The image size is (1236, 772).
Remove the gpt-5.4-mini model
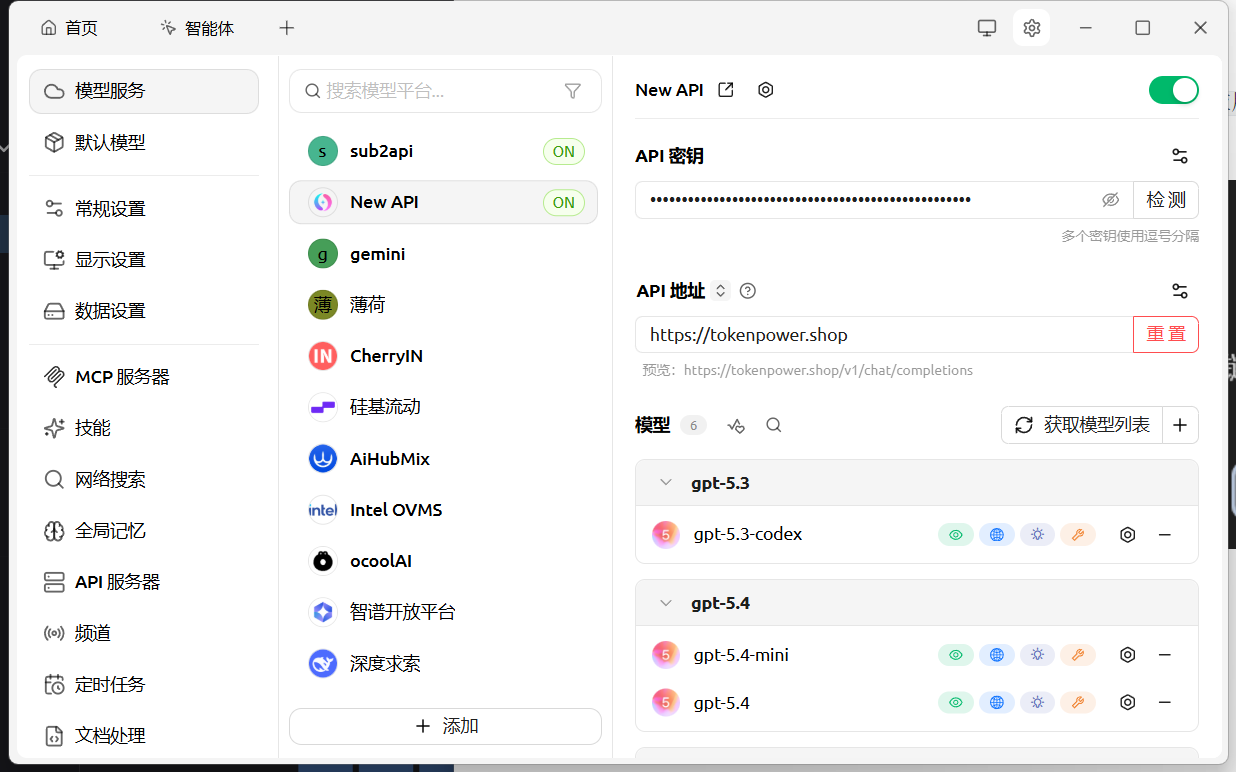point(1165,655)
